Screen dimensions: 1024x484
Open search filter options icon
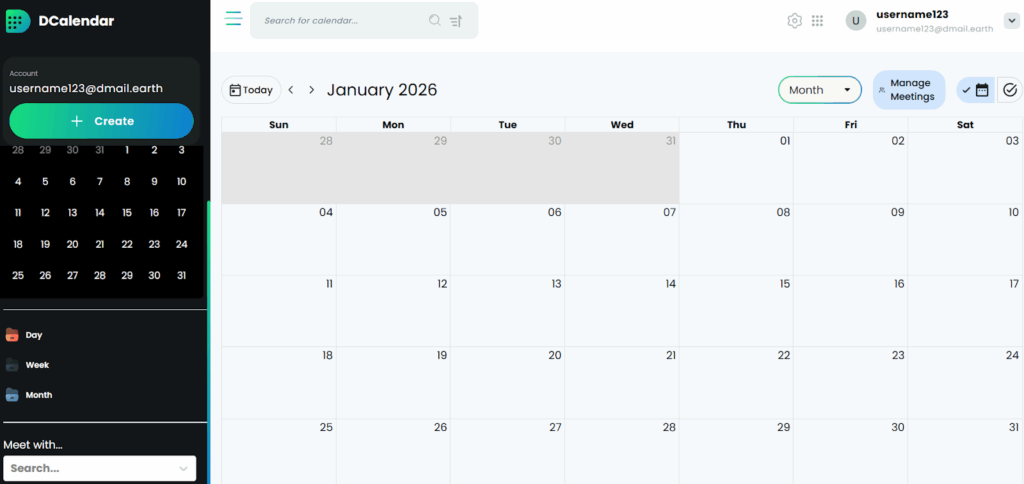click(456, 20)
